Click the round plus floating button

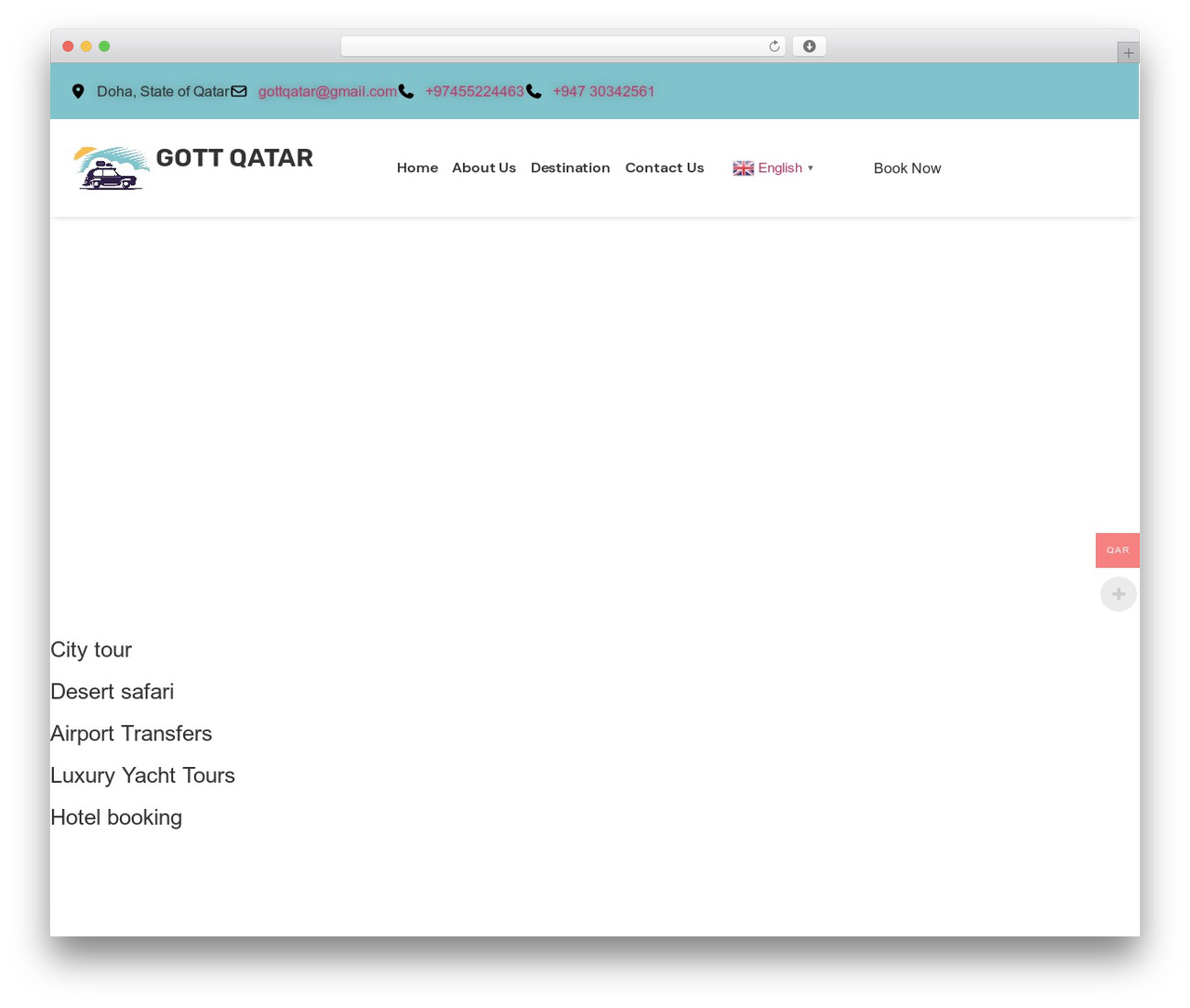pos(1118,594)
